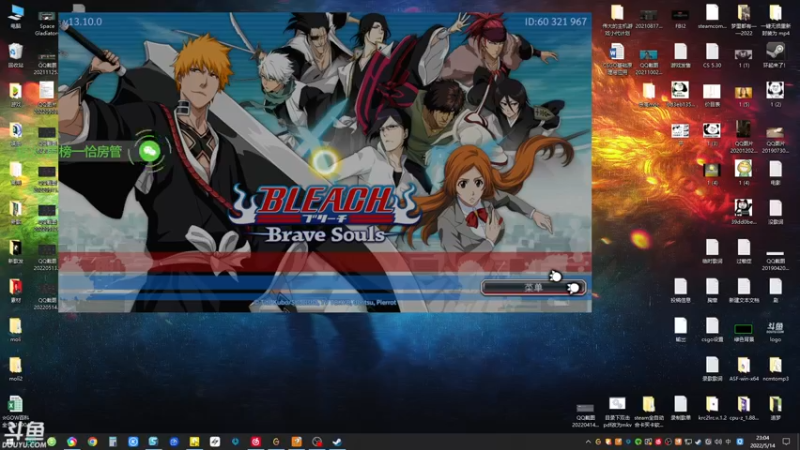The height and width of the screenshot is (450, 800).
Task: Open the cpu-z_1.88 folder
Action: pyautogui.click(x=743, y=409)
